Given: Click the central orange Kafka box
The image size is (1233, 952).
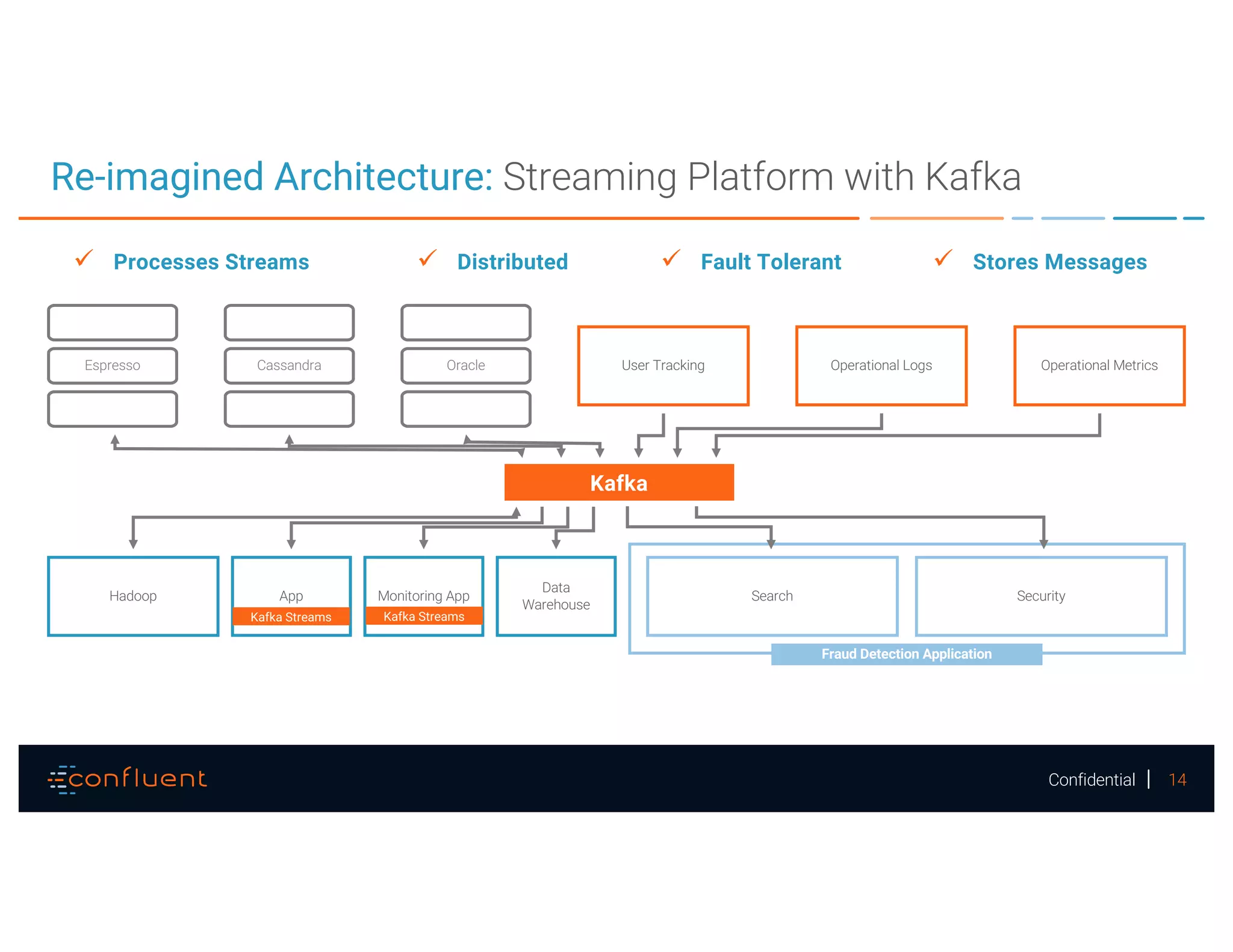Looking at the screenshot, I should 619,483.
